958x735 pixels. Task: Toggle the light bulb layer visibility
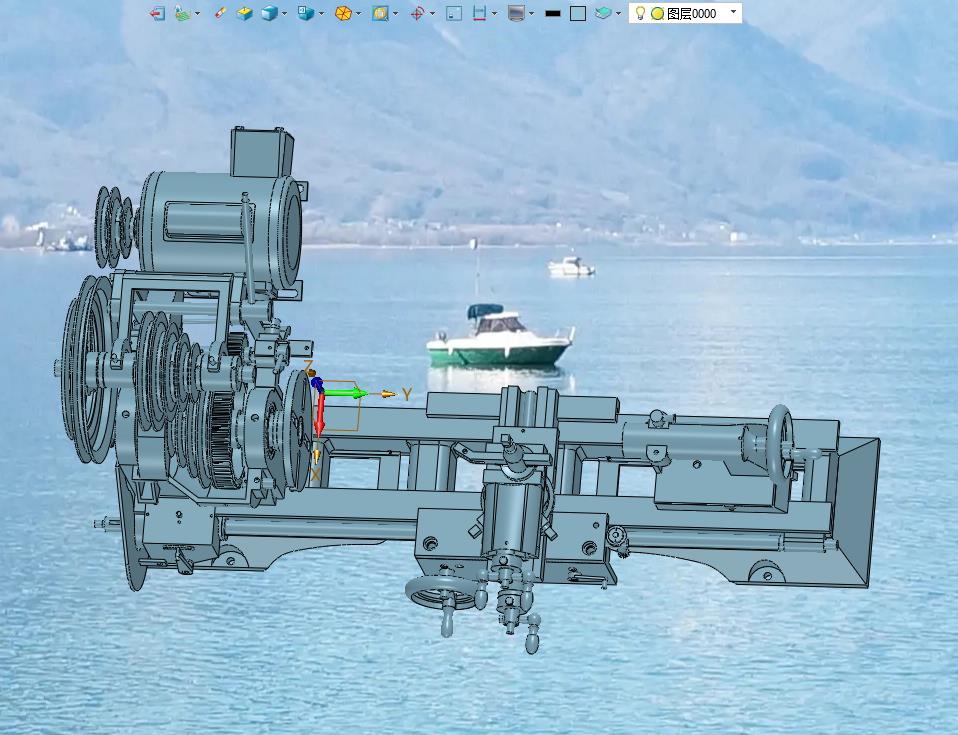pos(640,13)
